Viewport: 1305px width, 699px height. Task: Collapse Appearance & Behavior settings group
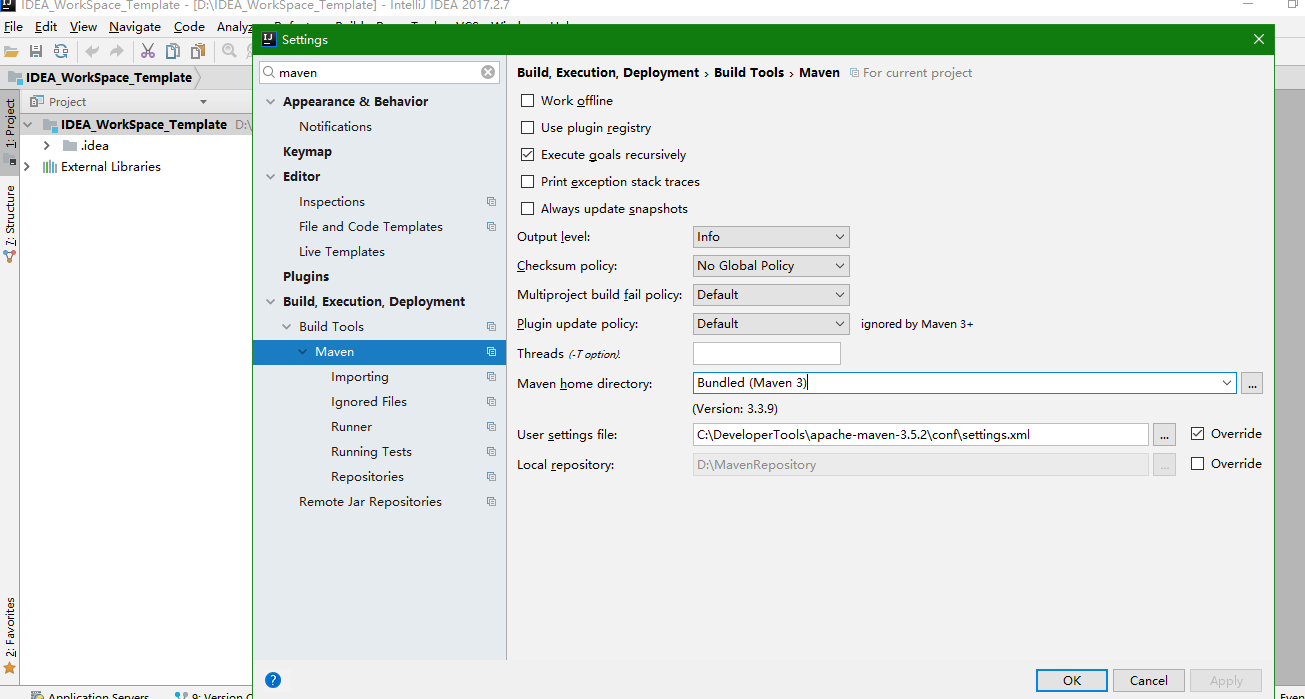(271, 102)
